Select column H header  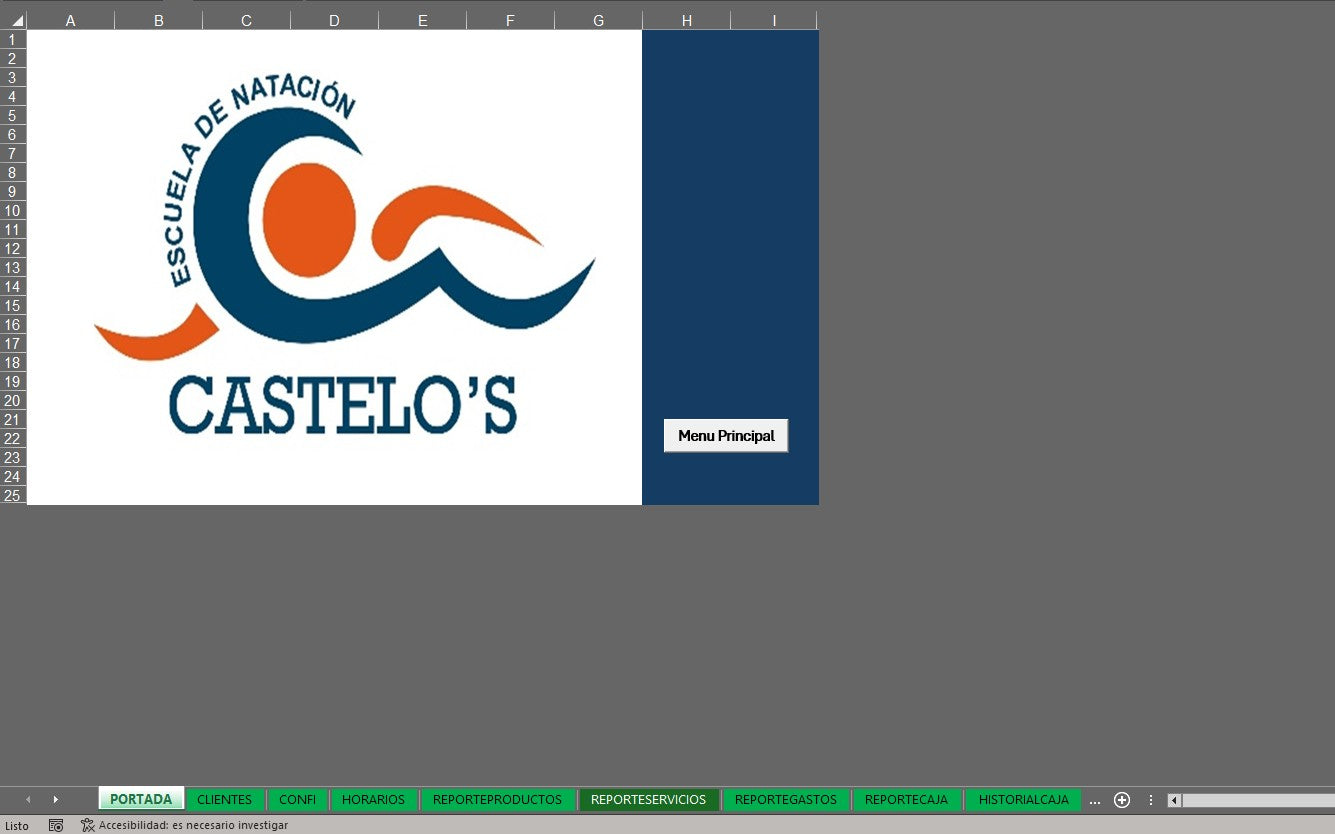(x=686, y=20)
